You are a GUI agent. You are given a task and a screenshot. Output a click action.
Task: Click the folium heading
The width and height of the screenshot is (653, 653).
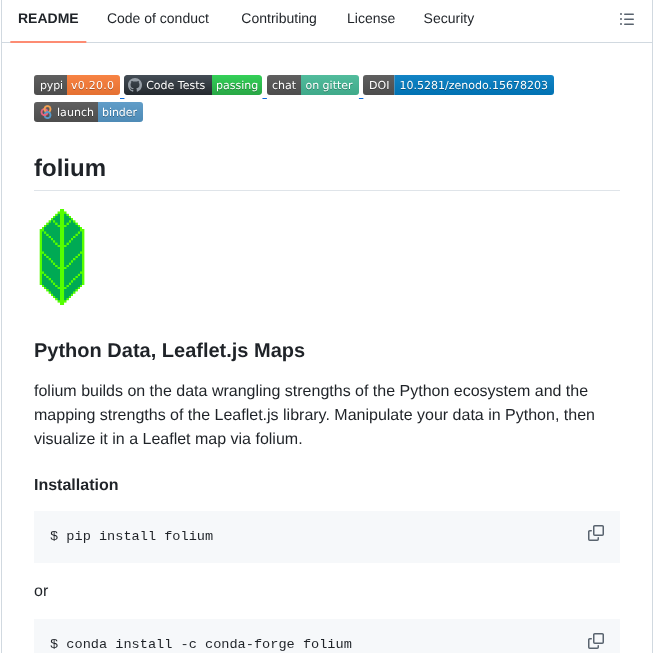pyautogui.click(x=70, y=168)
